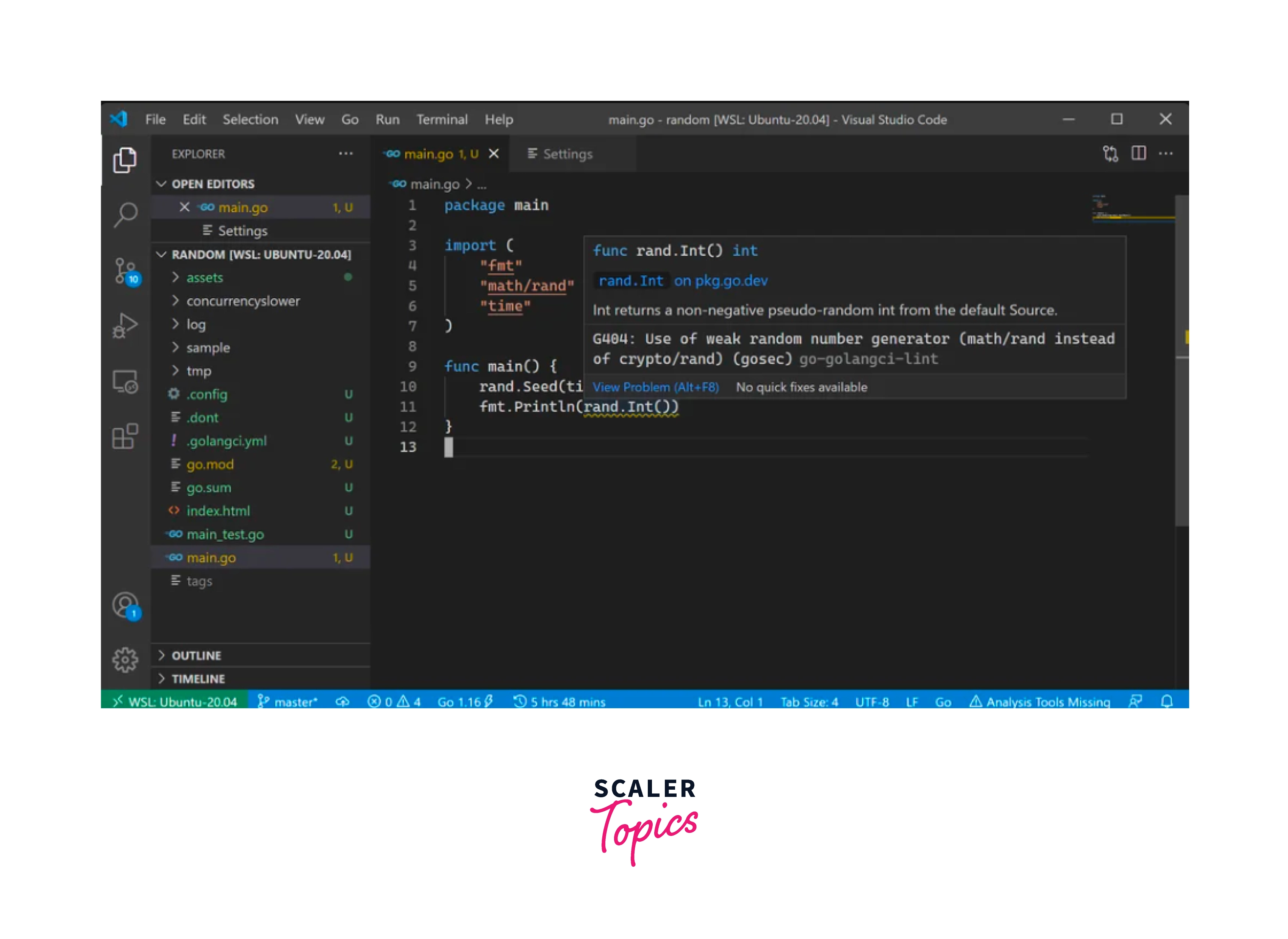Open Run and Debug view
1288x939 pixels.
[x=125, y=326]
